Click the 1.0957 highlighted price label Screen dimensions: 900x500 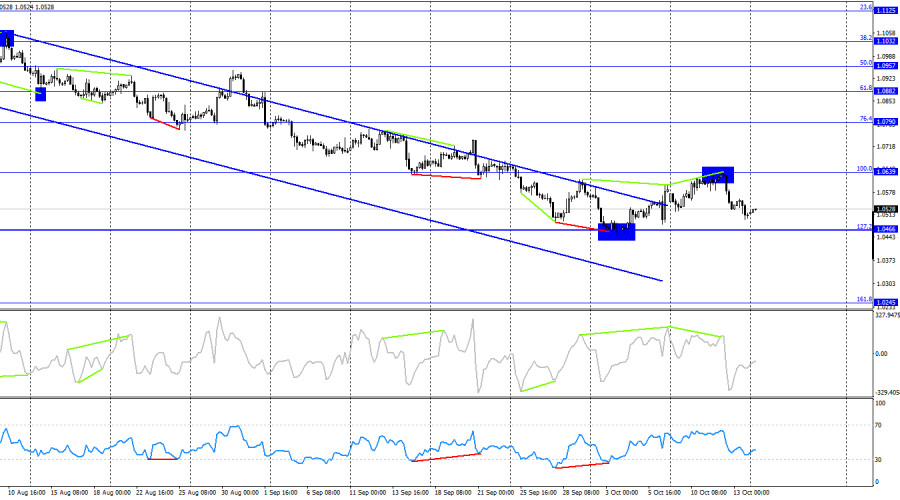[x=886, y=66]
